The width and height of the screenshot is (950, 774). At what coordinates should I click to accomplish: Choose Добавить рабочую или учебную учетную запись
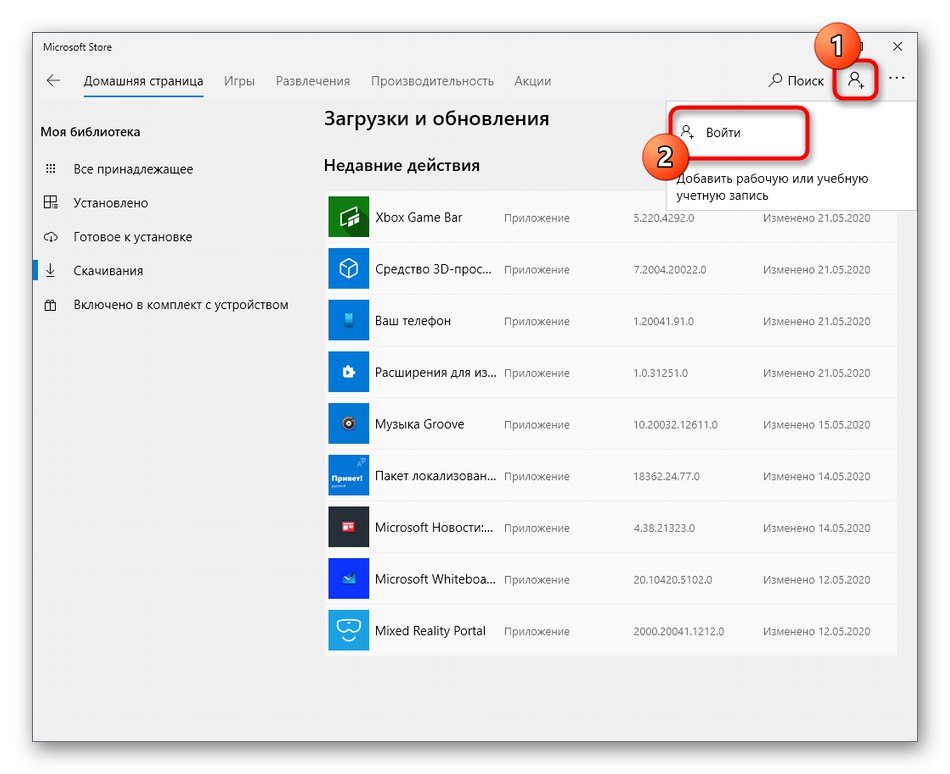[772, 187]
